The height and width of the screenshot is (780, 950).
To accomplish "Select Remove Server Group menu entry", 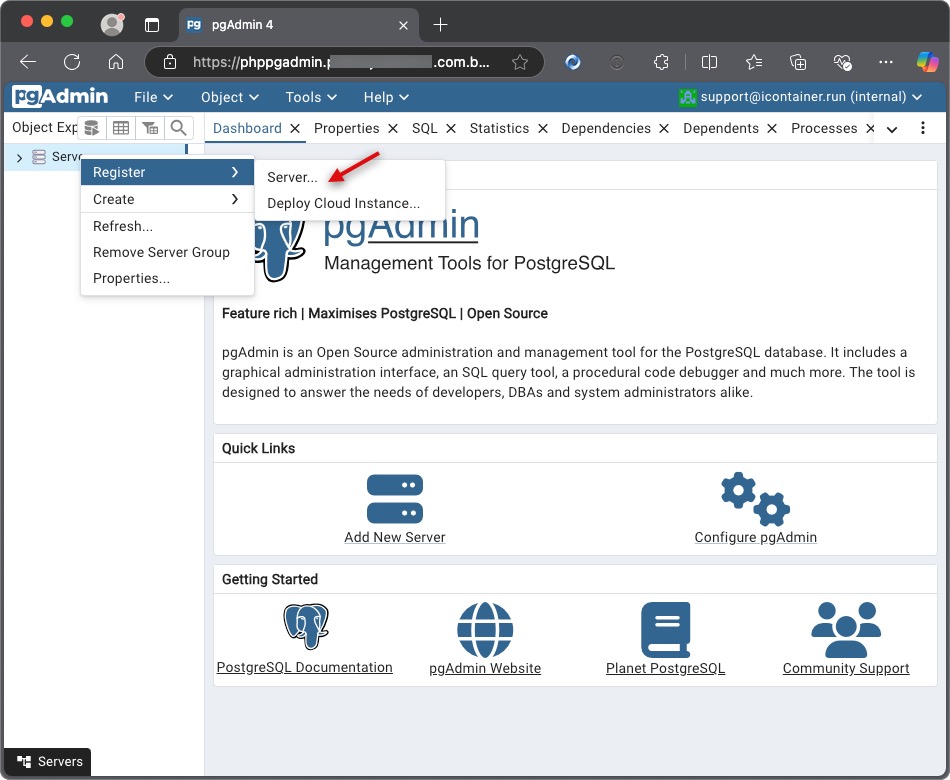I will (167, 252).
